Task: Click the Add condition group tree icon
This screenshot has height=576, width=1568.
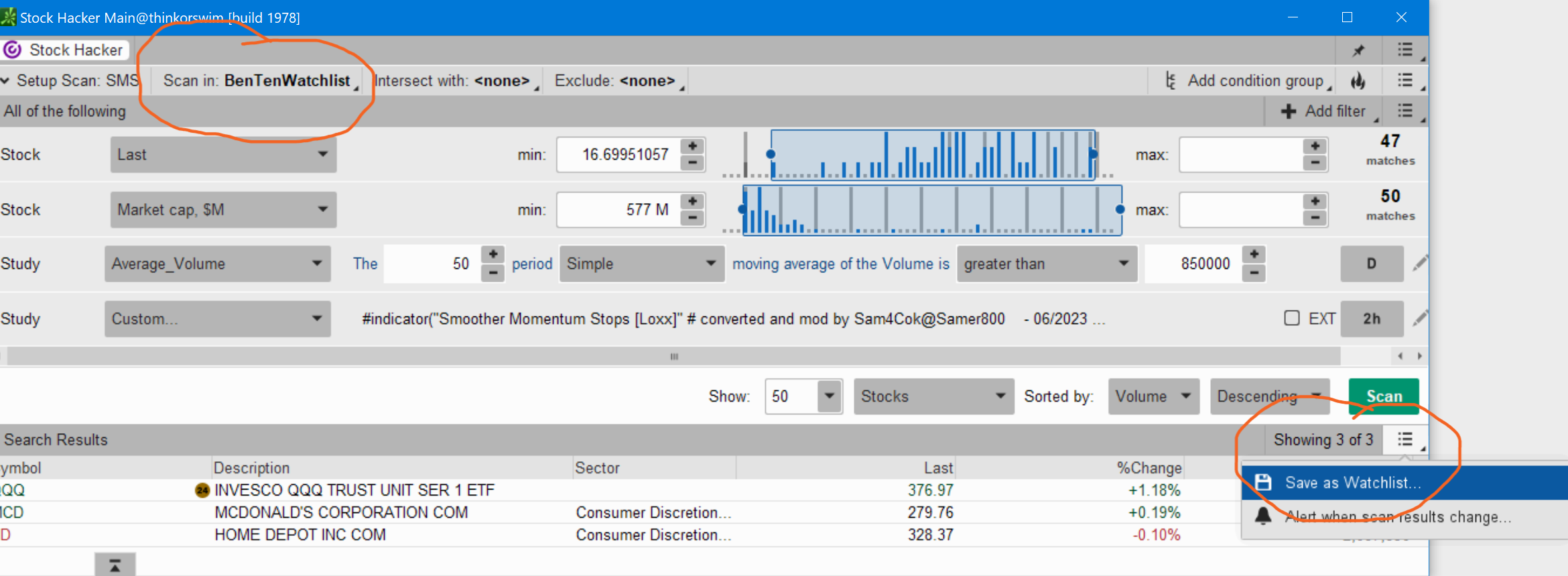Action: pyautogui.click(x=1170, y=81)
